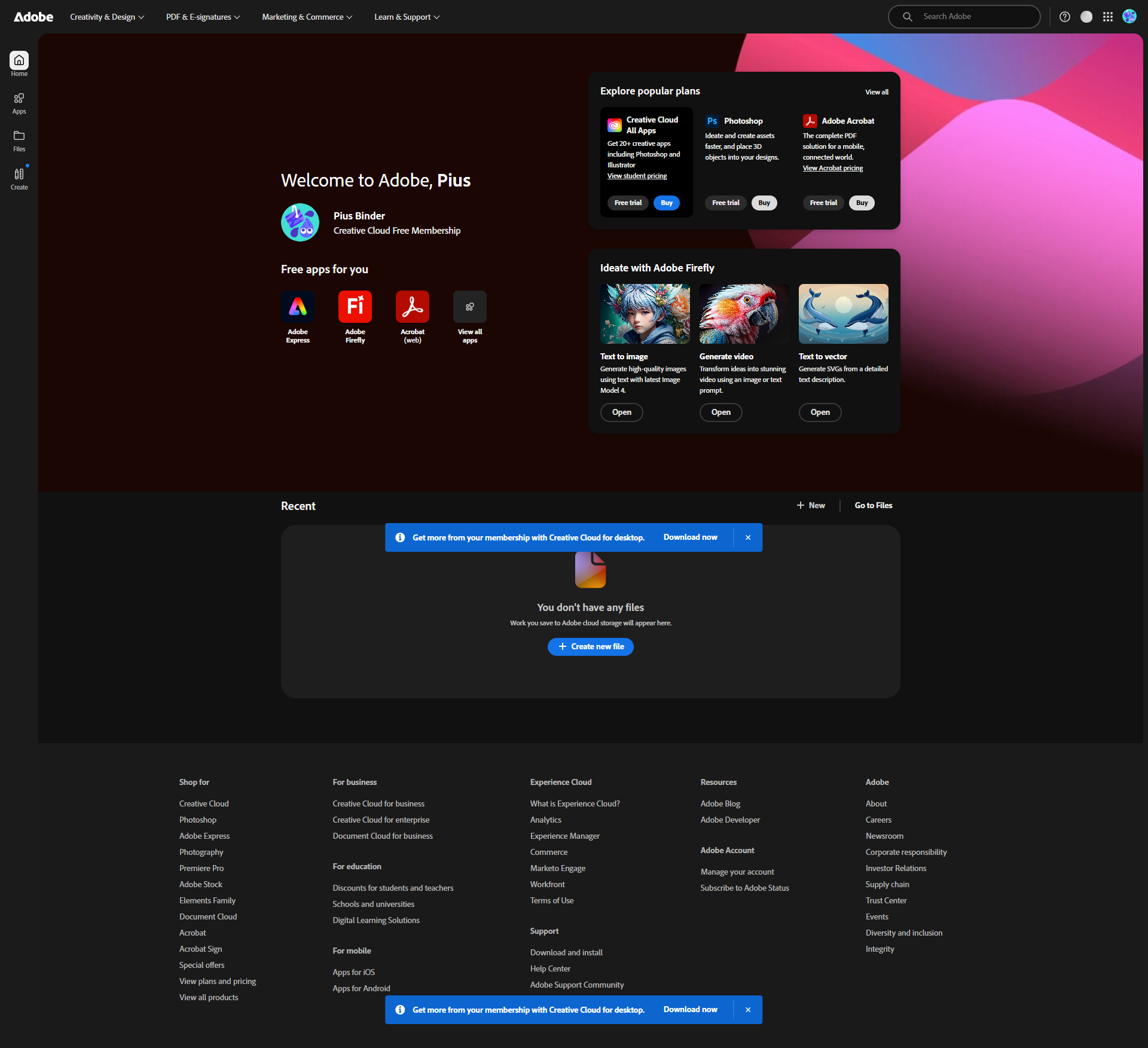
Task: Launch Acrobat (web) app icon
Action: pos(413,307)
